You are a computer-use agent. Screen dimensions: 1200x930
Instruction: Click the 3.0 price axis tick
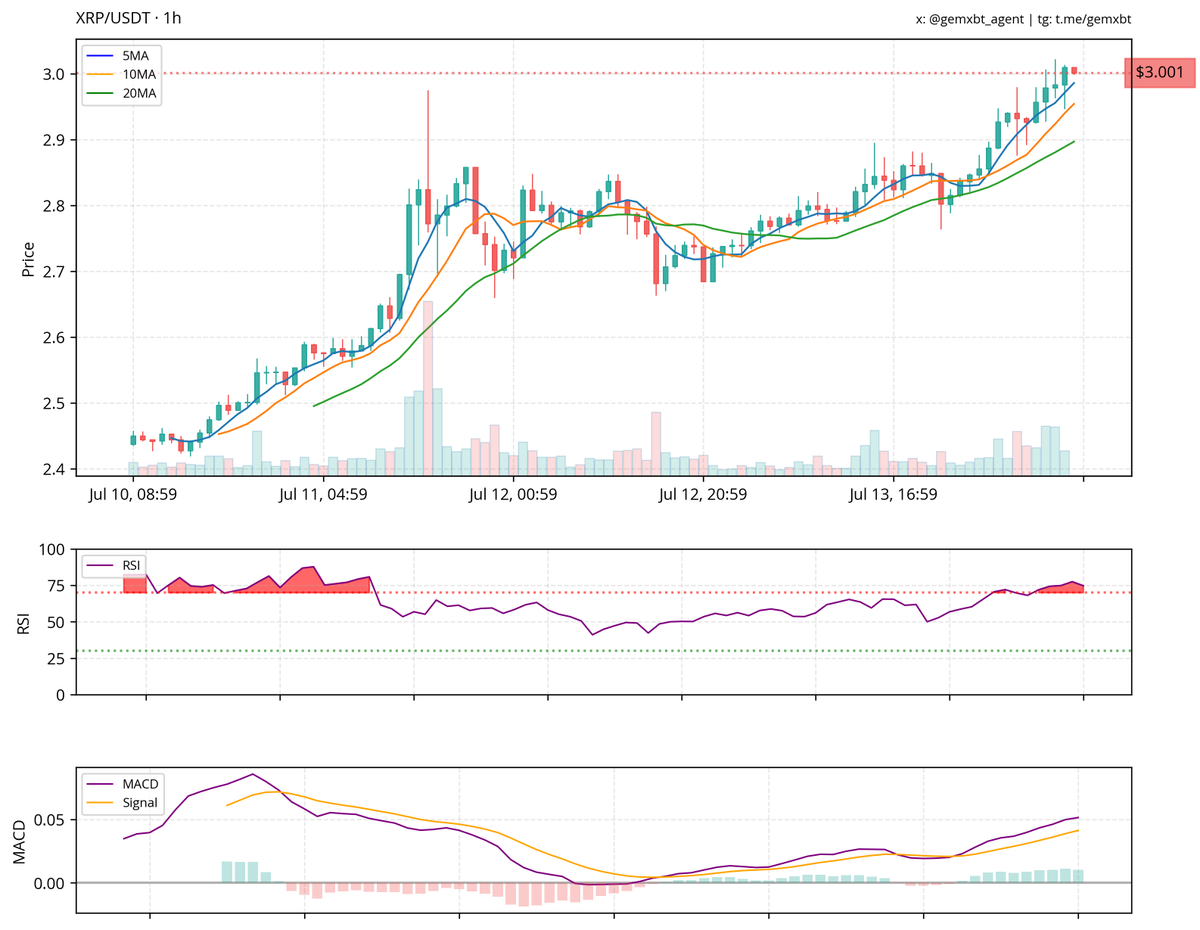tap(55, 74)
